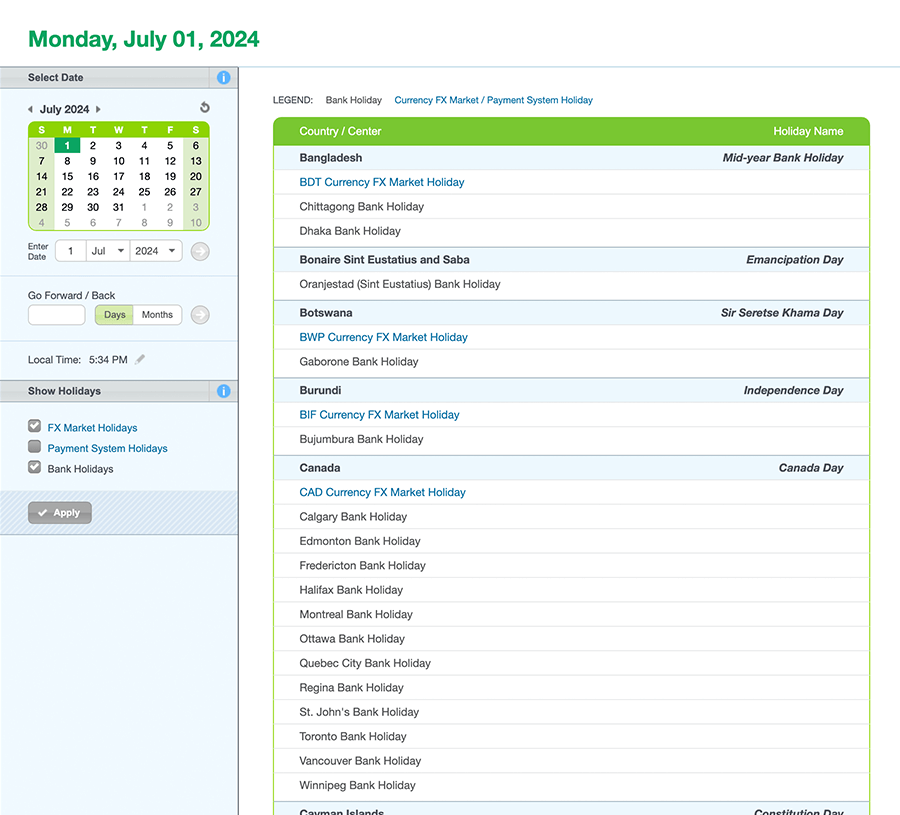900x815 pixels.
Task: Click Calgary Bank Holiday row
Action: [571, 517]
